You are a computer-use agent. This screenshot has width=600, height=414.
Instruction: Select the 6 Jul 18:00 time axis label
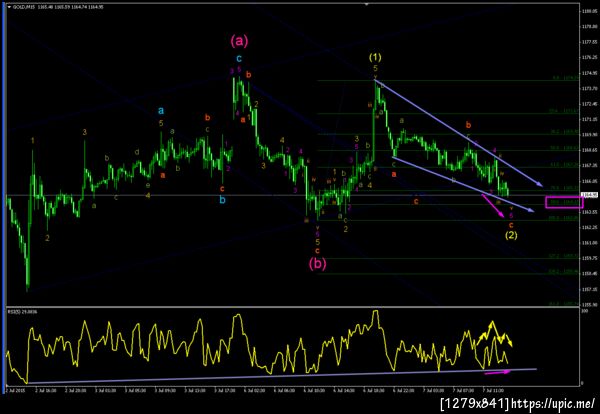(374, 391)
